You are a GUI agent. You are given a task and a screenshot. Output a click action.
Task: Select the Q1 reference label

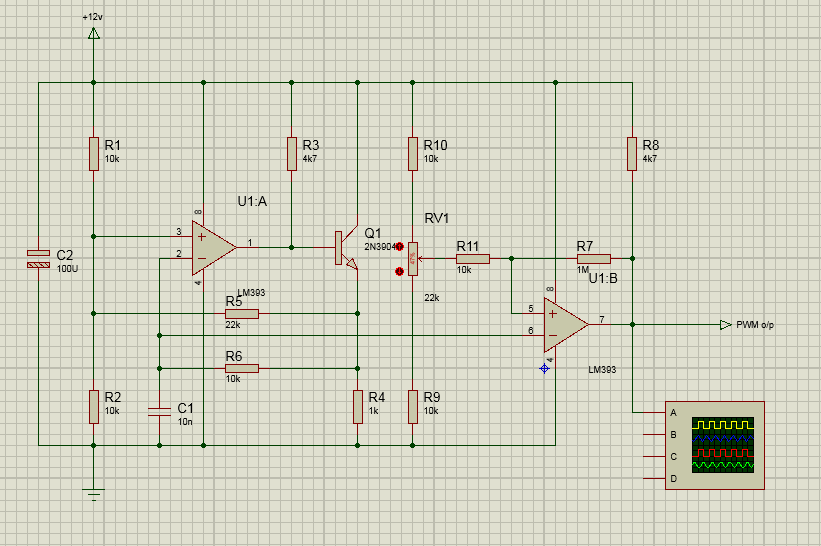(x=373, y=233)
